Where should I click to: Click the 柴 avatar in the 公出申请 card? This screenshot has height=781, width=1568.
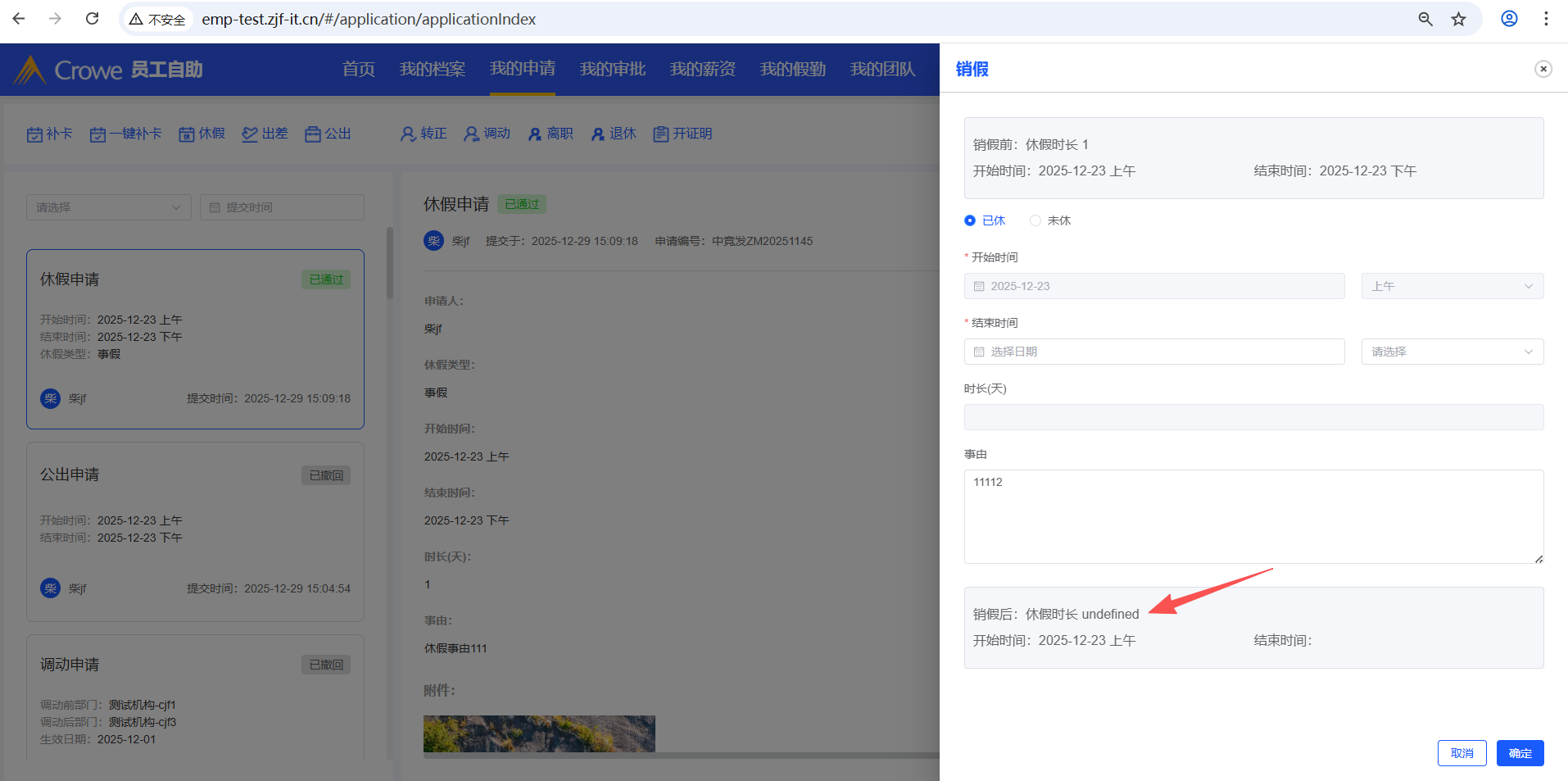[51, 588]
